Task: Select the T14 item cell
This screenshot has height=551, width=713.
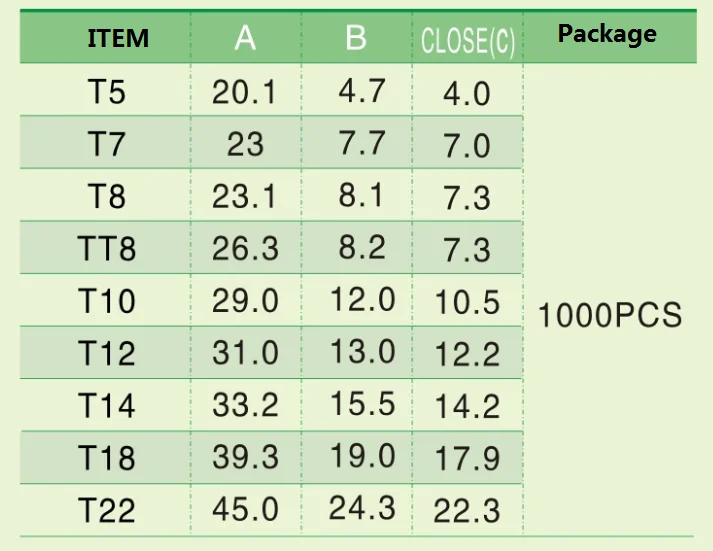Action: click(x=106, y=406)
